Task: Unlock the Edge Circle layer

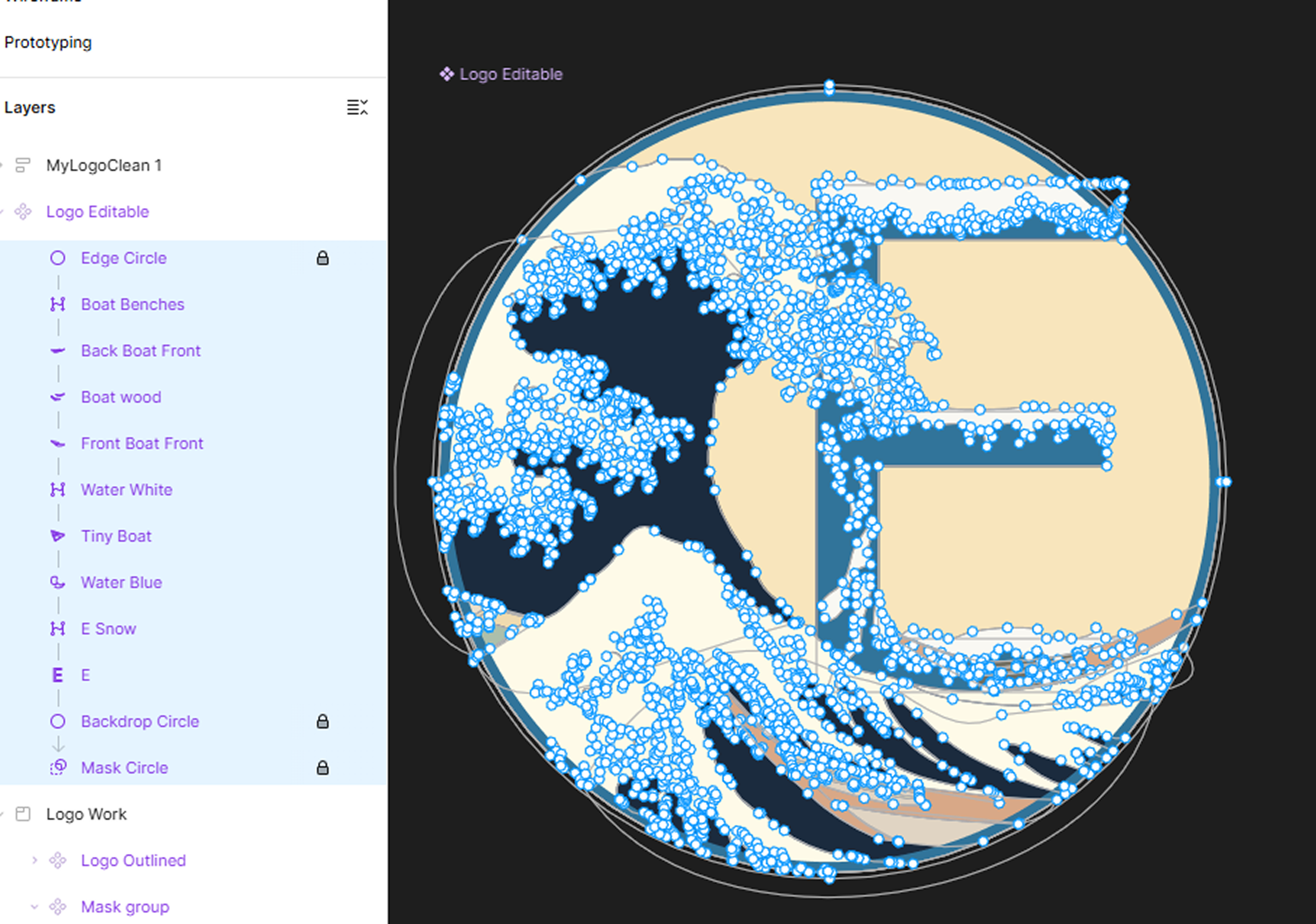Action: pos(323,258)
